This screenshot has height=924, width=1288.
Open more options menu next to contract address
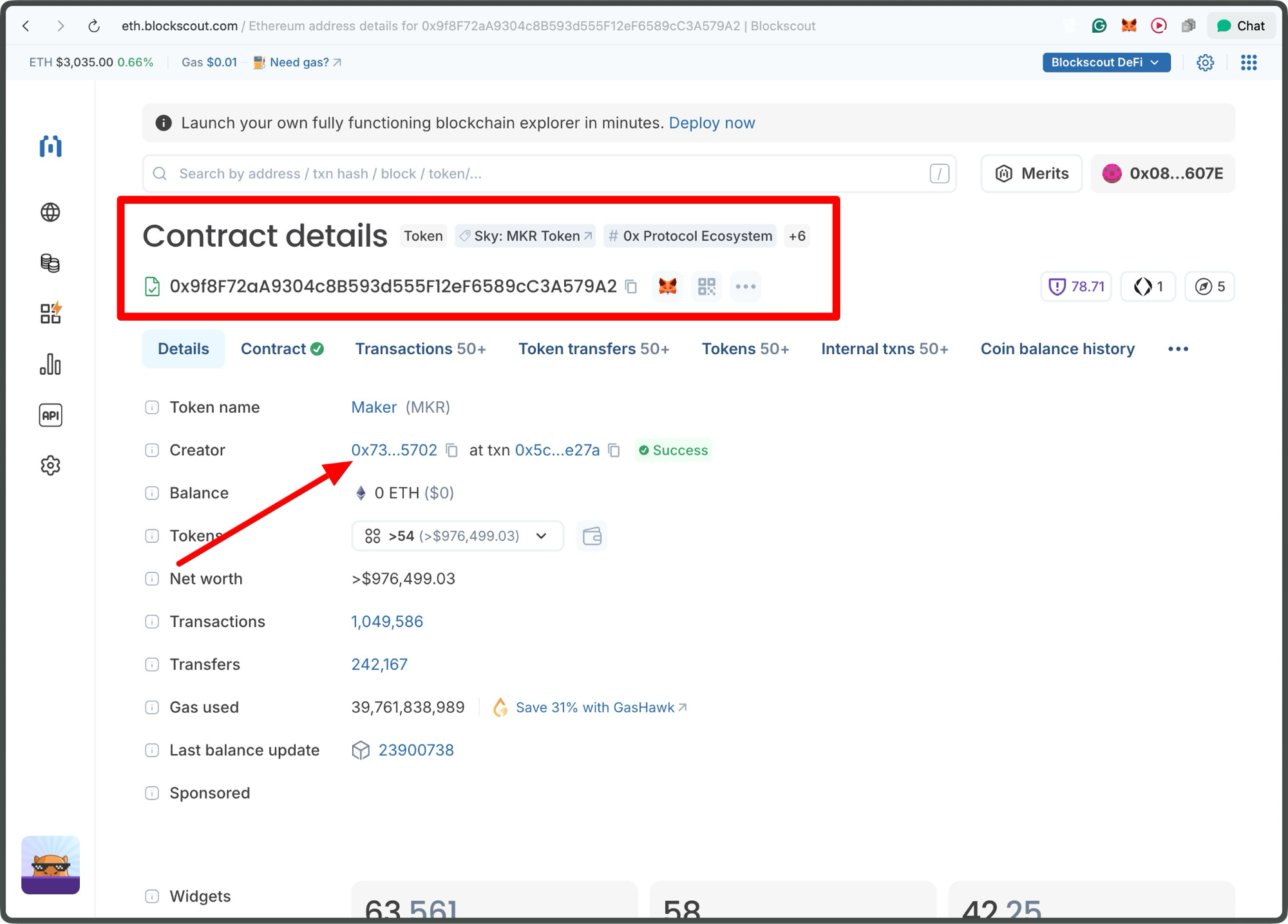click(x=745, y=287)
